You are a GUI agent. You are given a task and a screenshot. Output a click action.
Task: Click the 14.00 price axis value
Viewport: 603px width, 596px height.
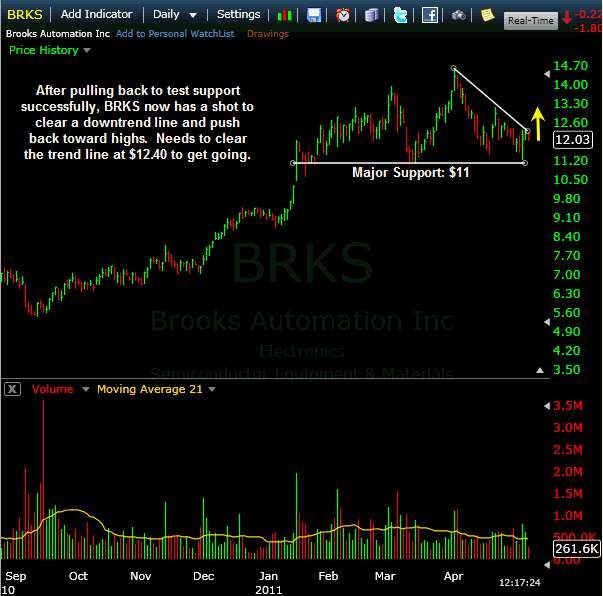pos(570,85)
